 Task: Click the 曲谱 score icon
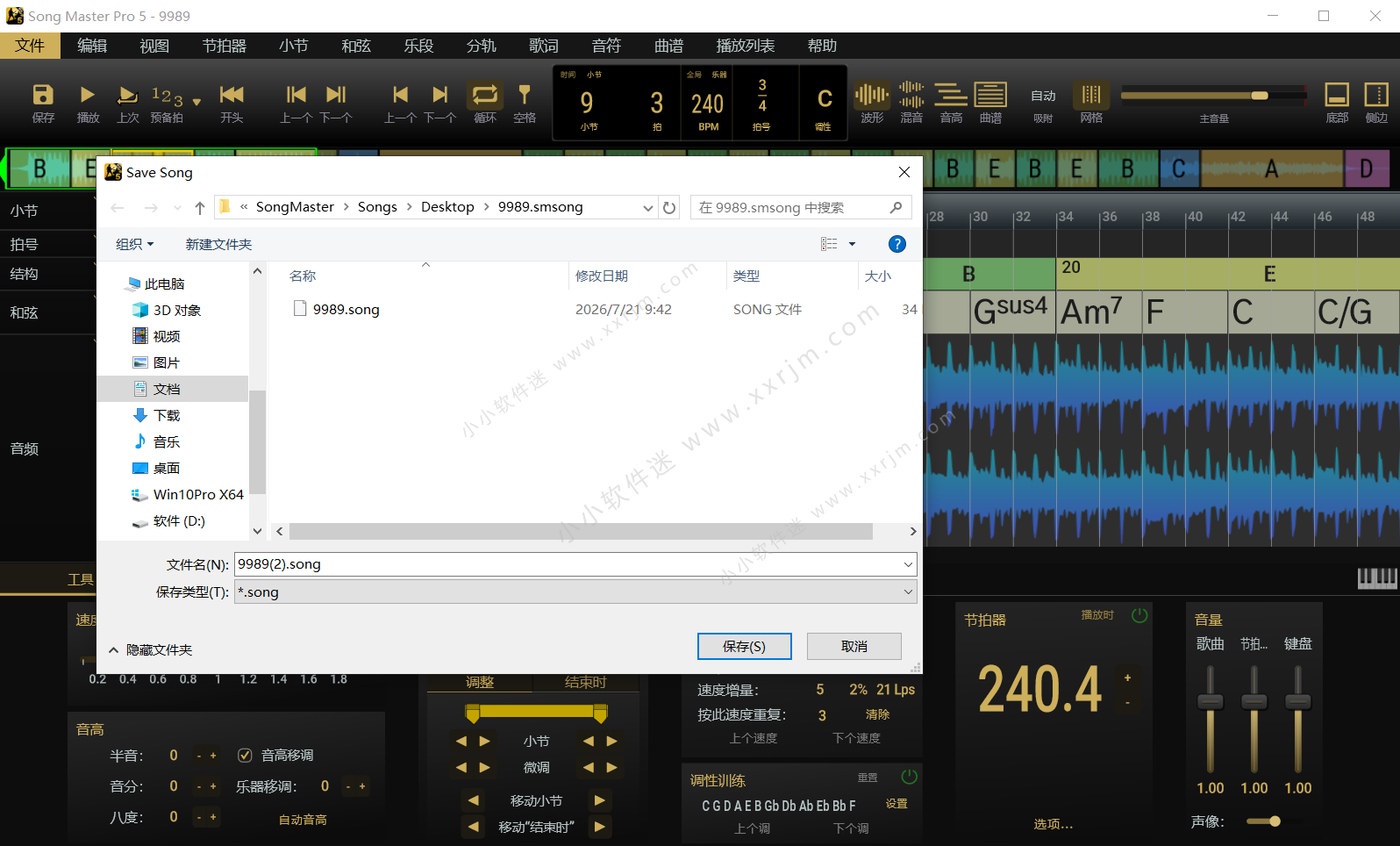tap(990, 95)
